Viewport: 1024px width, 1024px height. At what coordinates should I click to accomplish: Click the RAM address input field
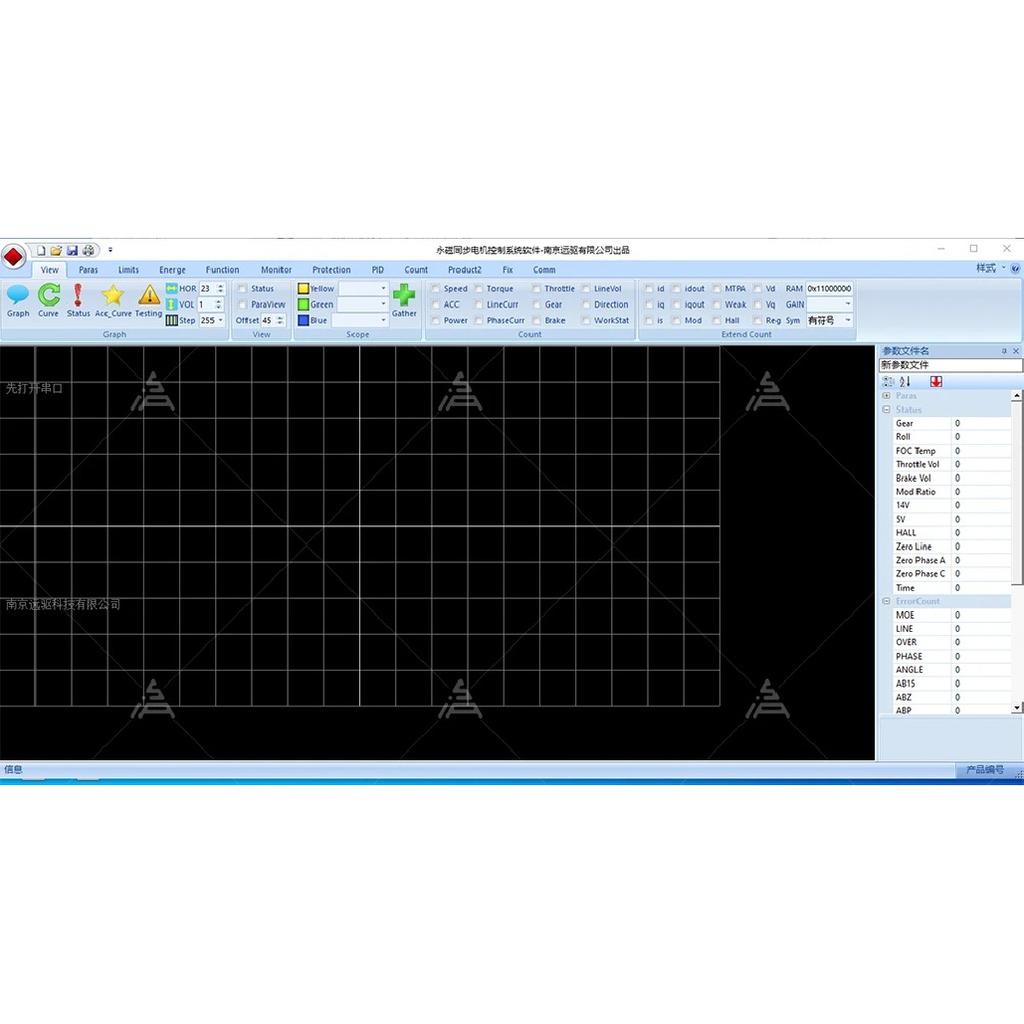point(829,288)
